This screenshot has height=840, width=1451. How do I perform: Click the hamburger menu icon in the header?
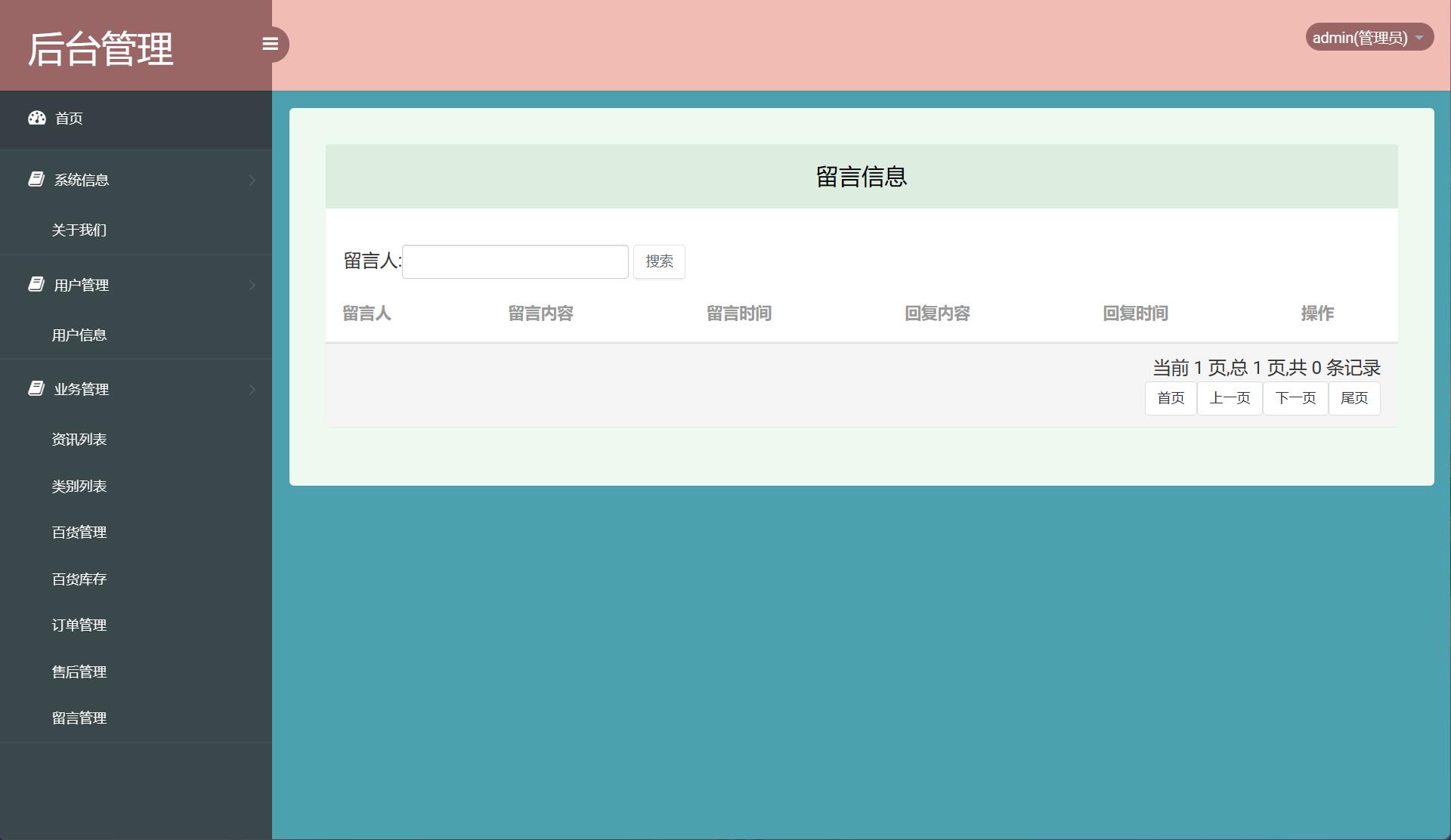point(270,44)
